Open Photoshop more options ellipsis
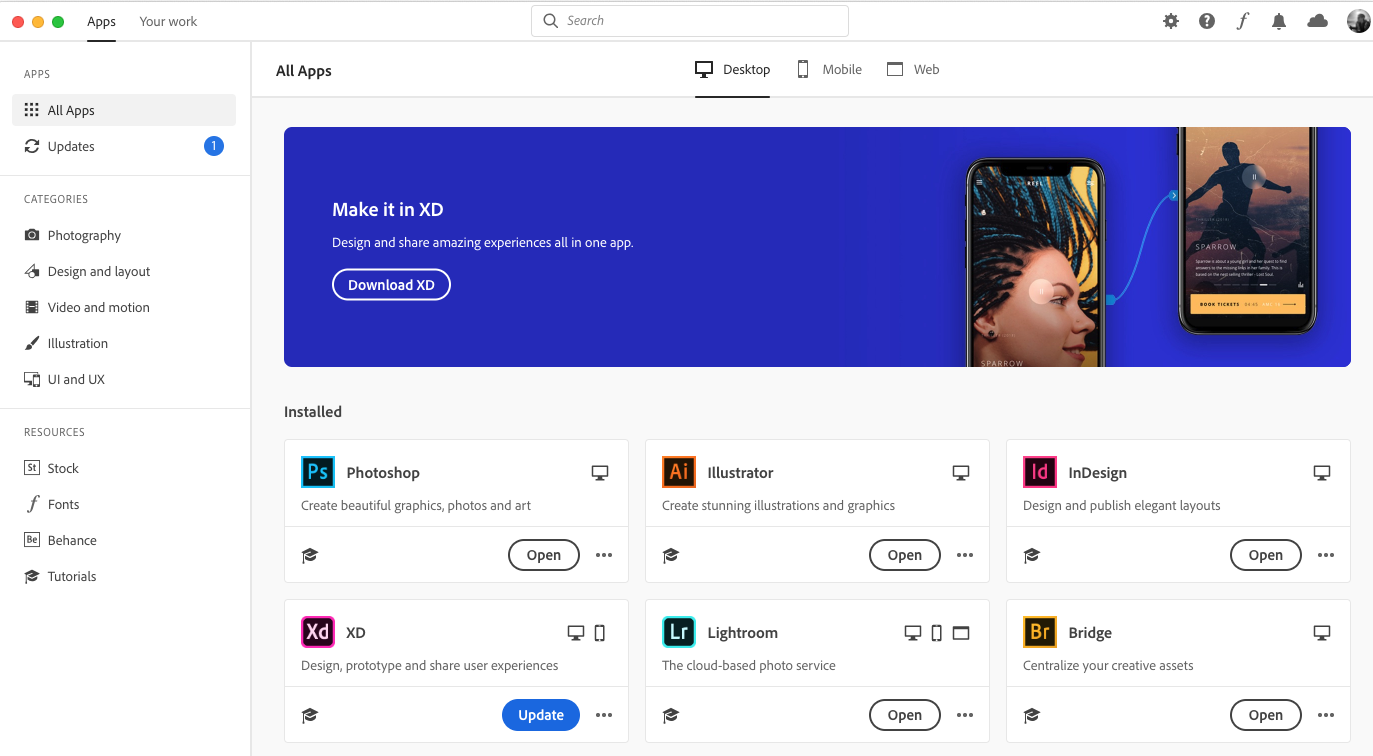The width and height of the screenshot is (1373, 756). pyautogui.click(x=604, y=555)
